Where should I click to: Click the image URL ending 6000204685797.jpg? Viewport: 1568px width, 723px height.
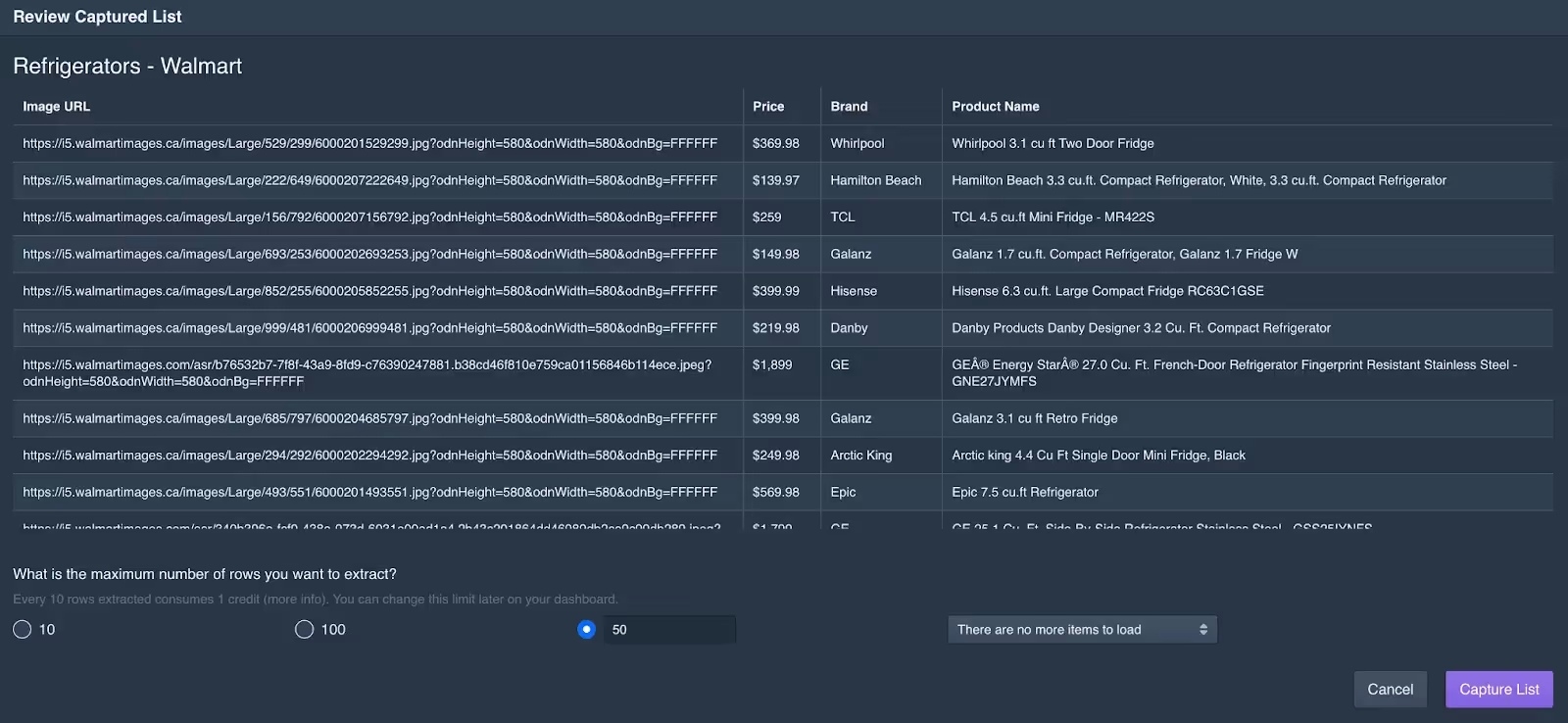370,418
